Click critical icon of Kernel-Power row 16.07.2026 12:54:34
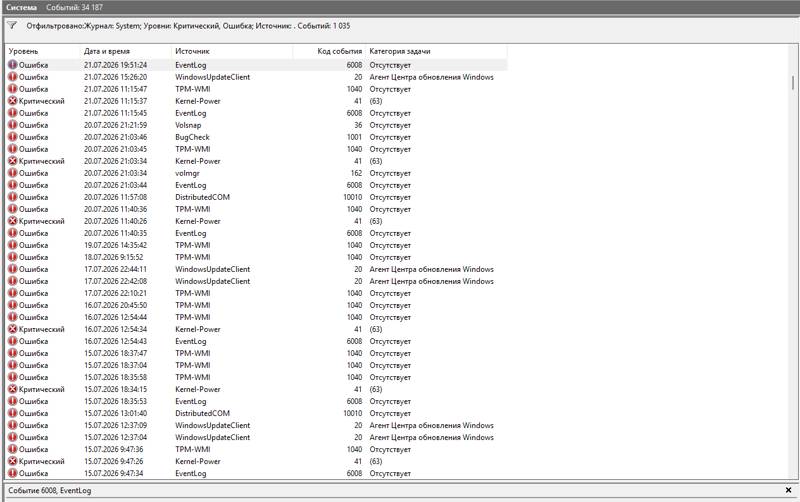Viewport: 800px width, 502px height. [x=13, y=329]
